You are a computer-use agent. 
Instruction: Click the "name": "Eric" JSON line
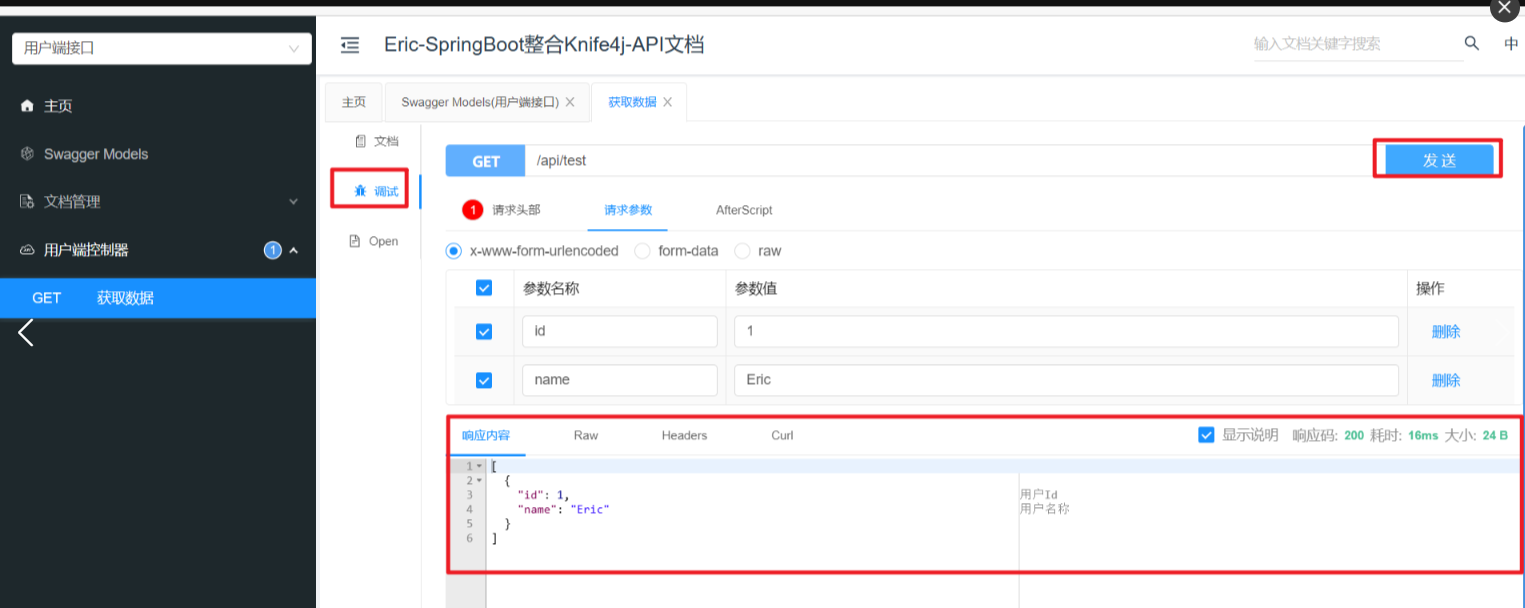pos(563,509)
